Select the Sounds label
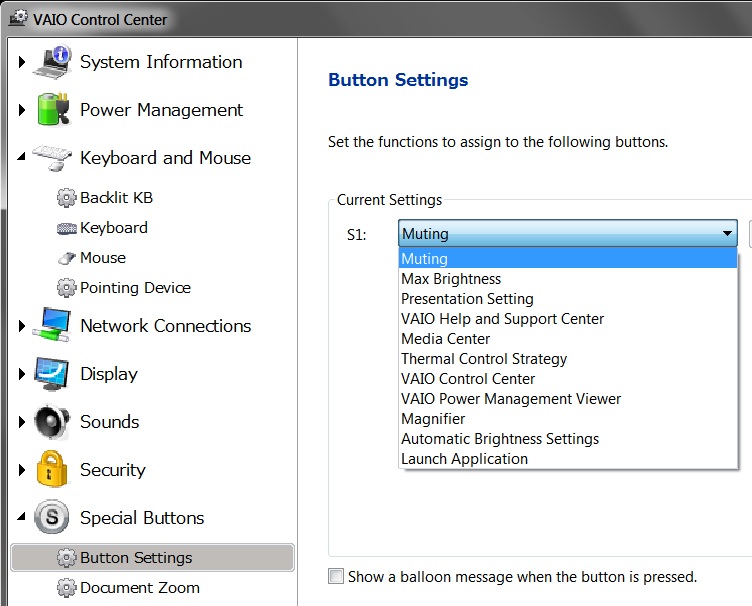The width and height of the screenshot is (752, 606). [x=110, y=422]
